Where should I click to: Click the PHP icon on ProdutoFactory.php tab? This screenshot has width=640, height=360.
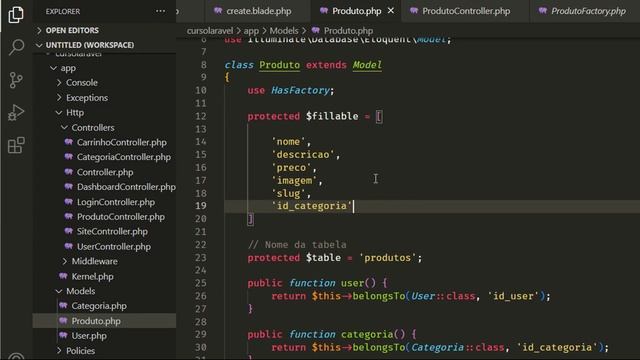[x=542, y=11]
